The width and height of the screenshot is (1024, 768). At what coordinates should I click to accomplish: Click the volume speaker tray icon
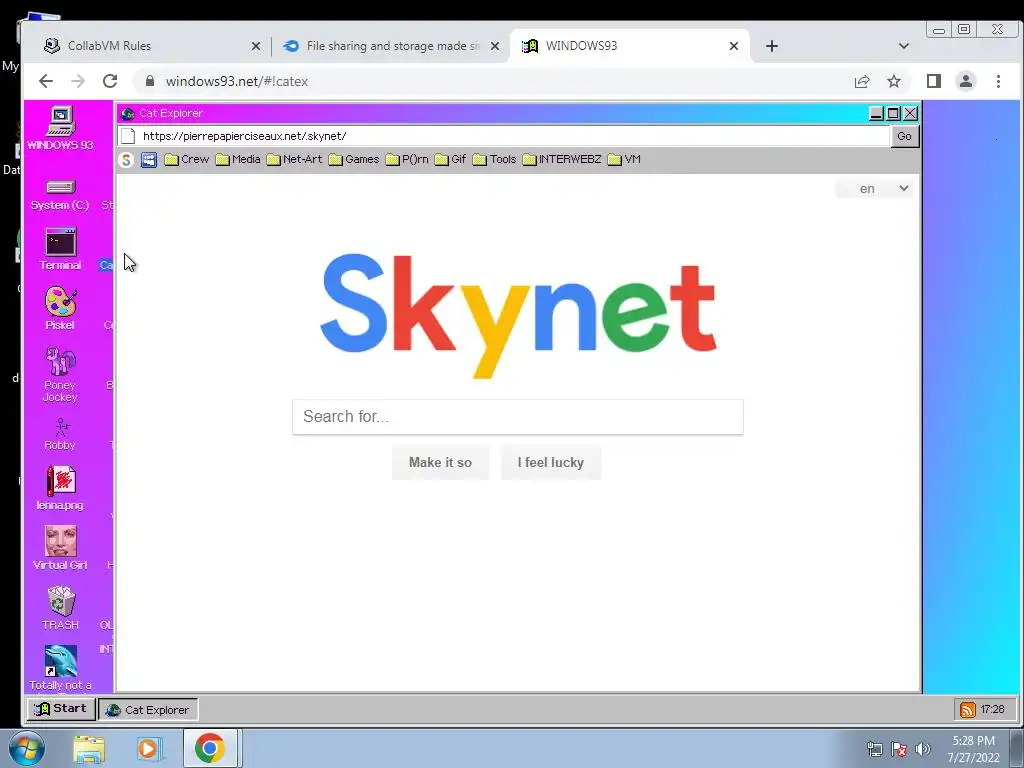[x=922, y=750]
